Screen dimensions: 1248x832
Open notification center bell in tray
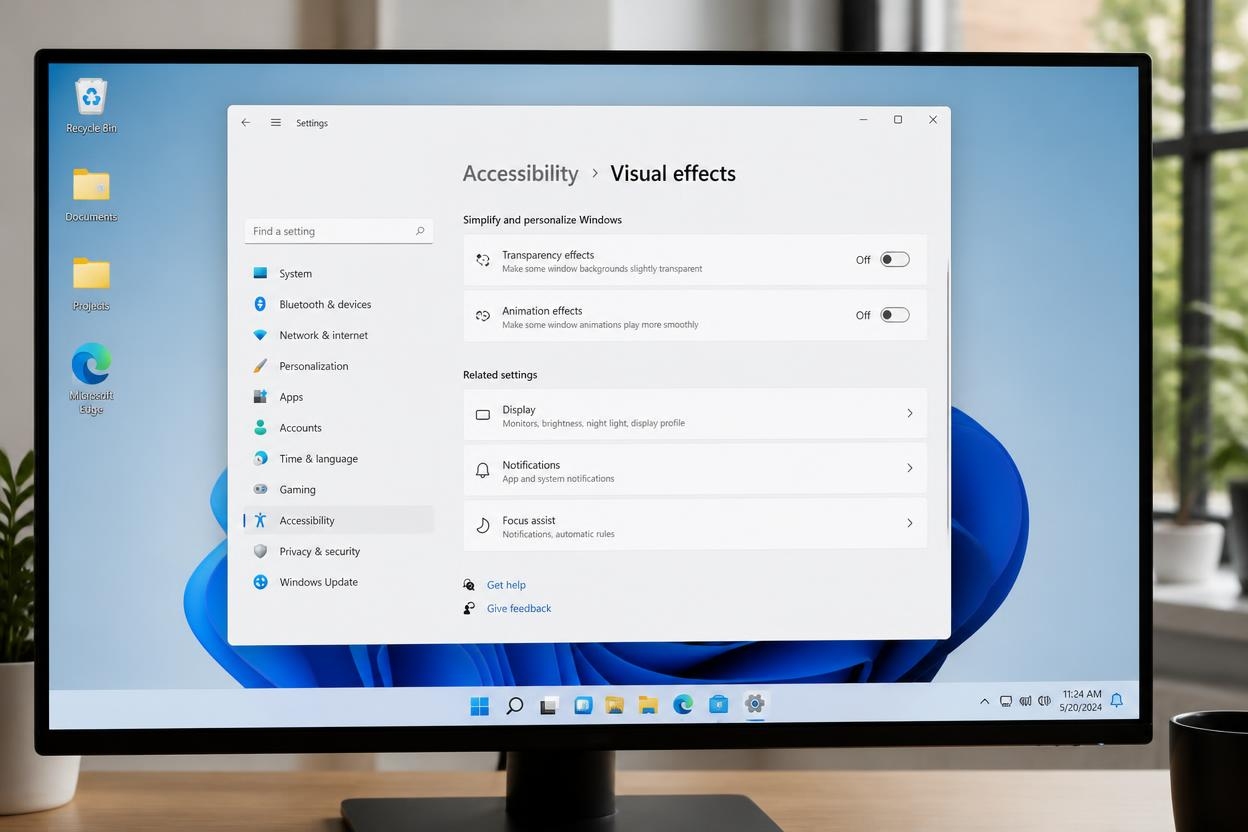click(x=1117, y=700)
